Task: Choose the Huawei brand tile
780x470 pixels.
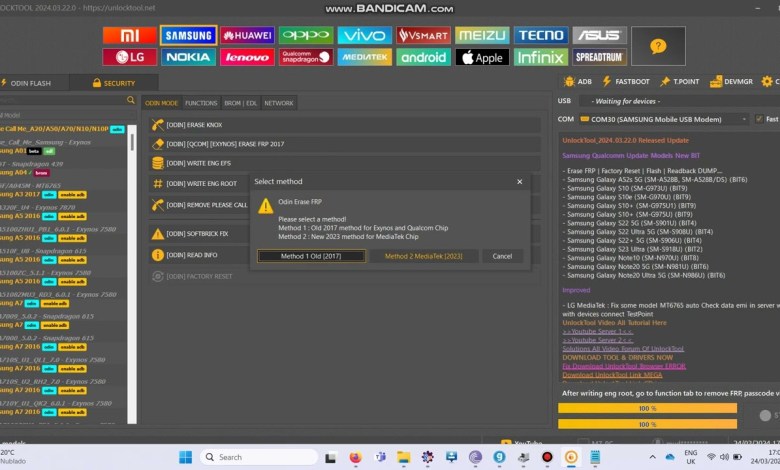Action: click(247, 35)
